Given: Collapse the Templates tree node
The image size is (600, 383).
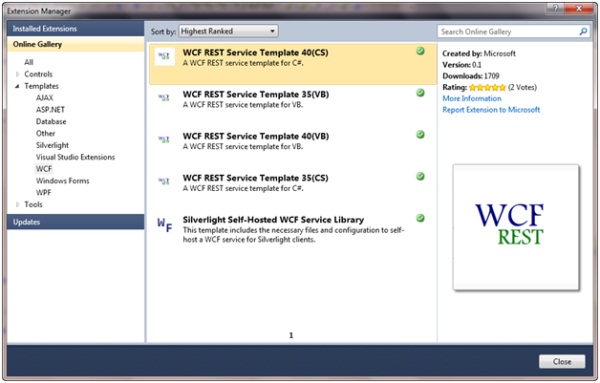Looking at the screenshot, I should (17, 86).
